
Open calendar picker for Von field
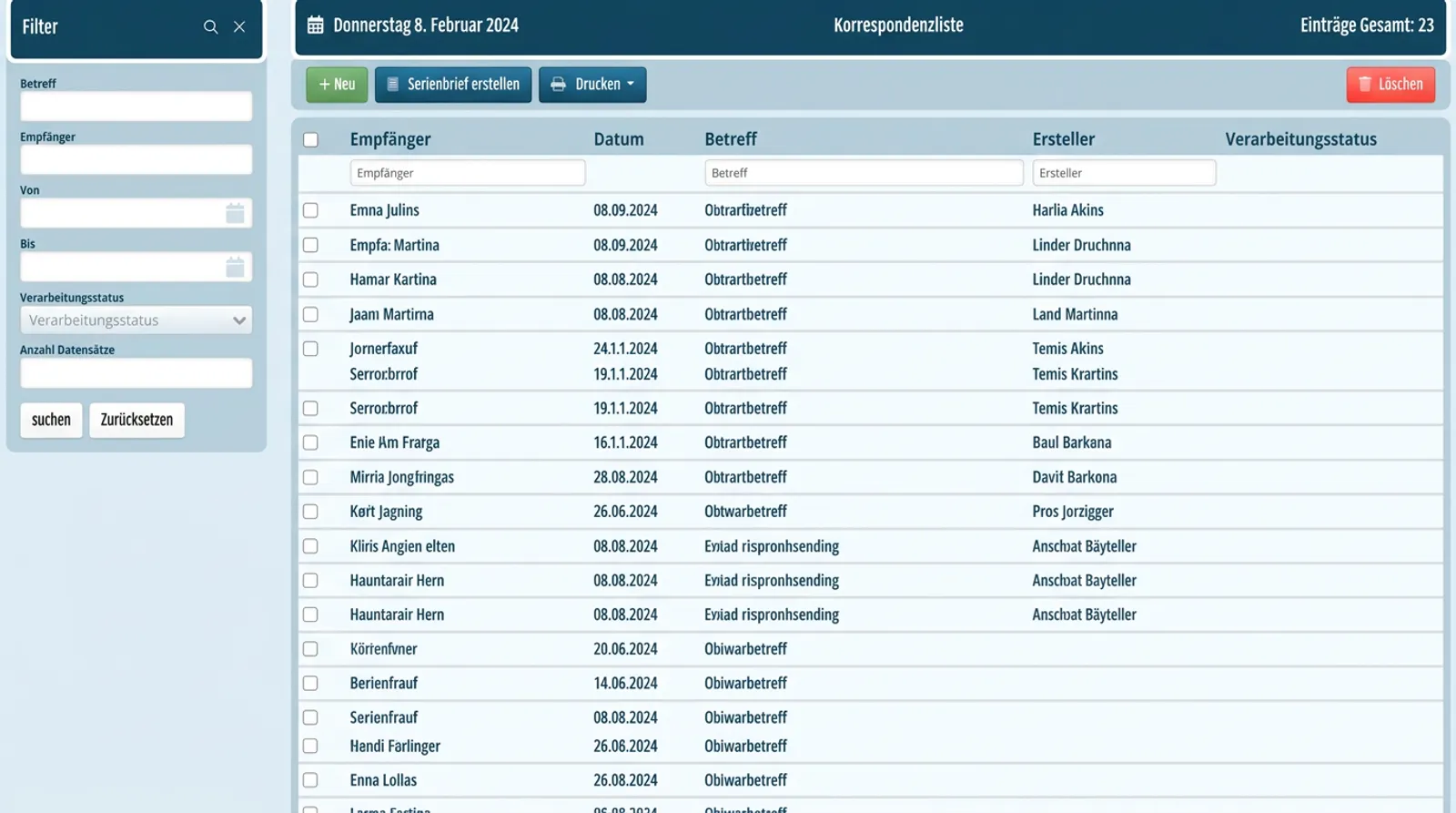point(235,213)
